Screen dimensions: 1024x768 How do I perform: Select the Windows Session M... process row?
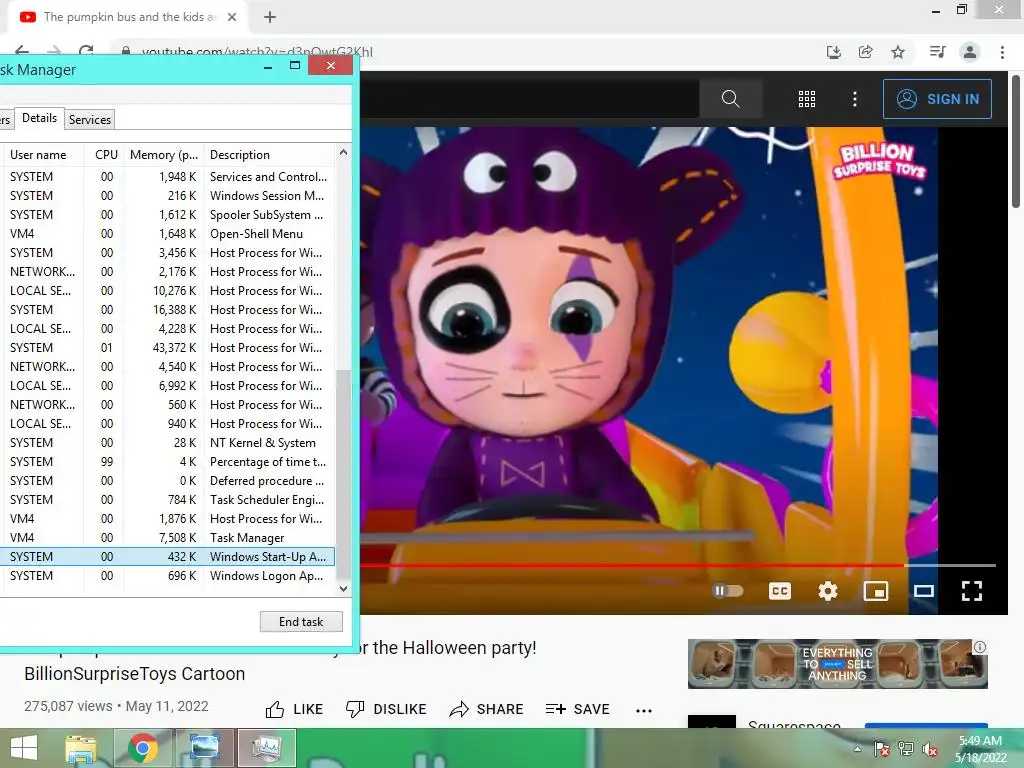[167, 196]
